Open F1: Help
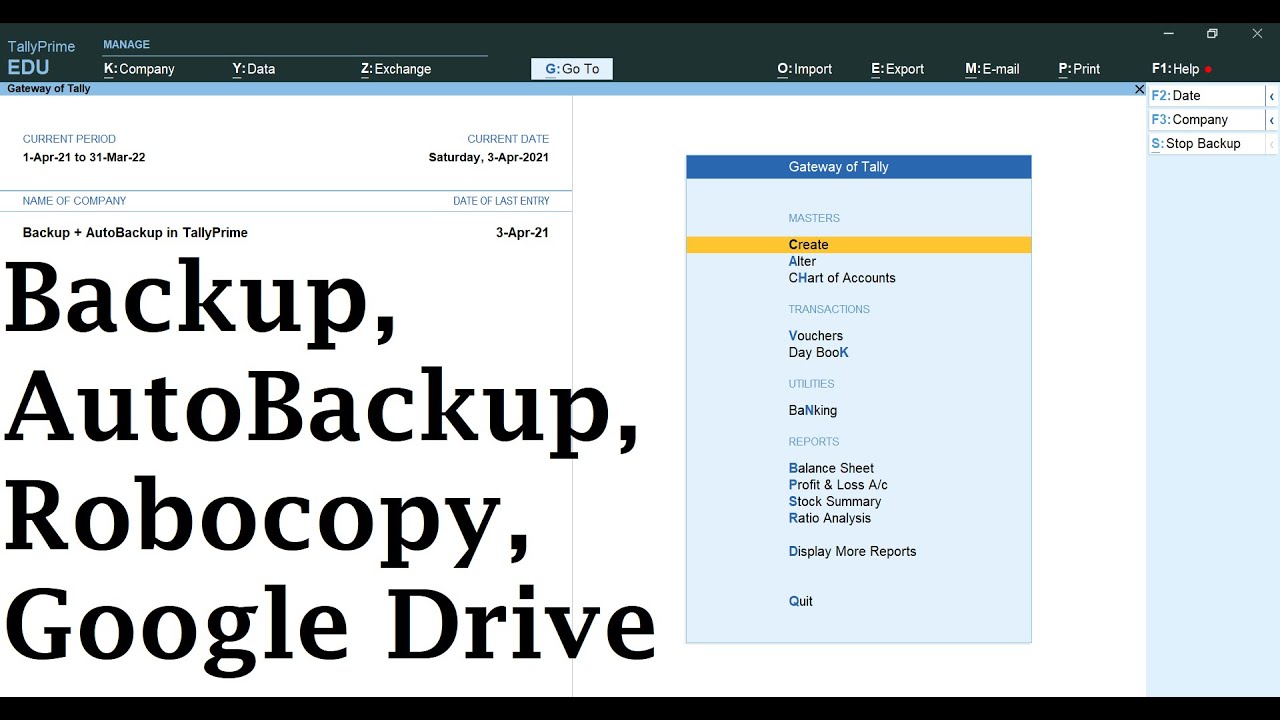 pyautogui.click(x=1176, y=69)
